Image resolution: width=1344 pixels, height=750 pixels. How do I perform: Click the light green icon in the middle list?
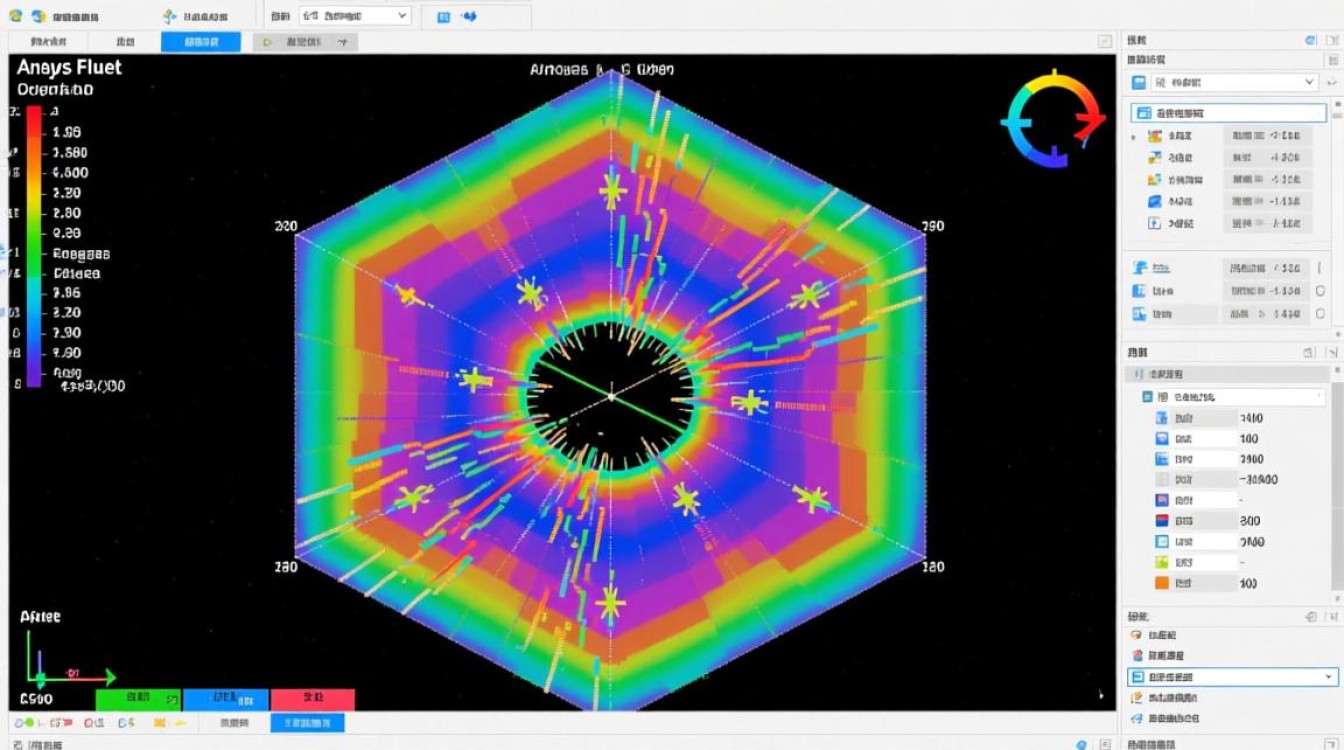[x=1162, y=563]
